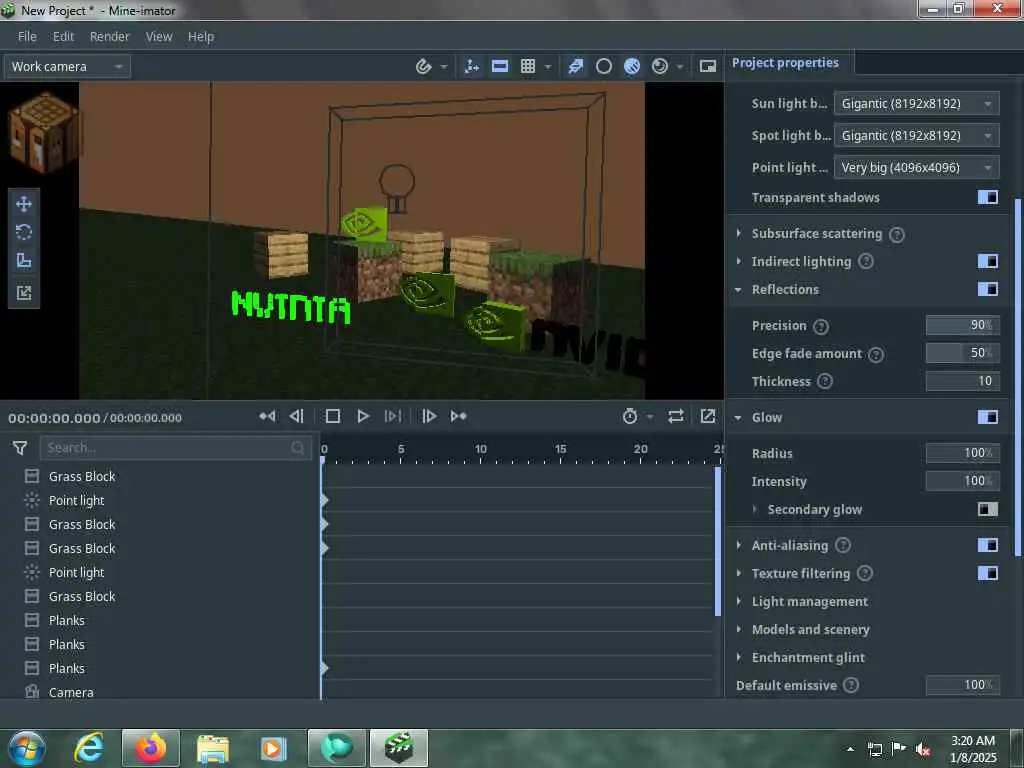Click the Subsurface scattering help icon
Viewport: 1024px width, 768px height.
tap(897, 234)
